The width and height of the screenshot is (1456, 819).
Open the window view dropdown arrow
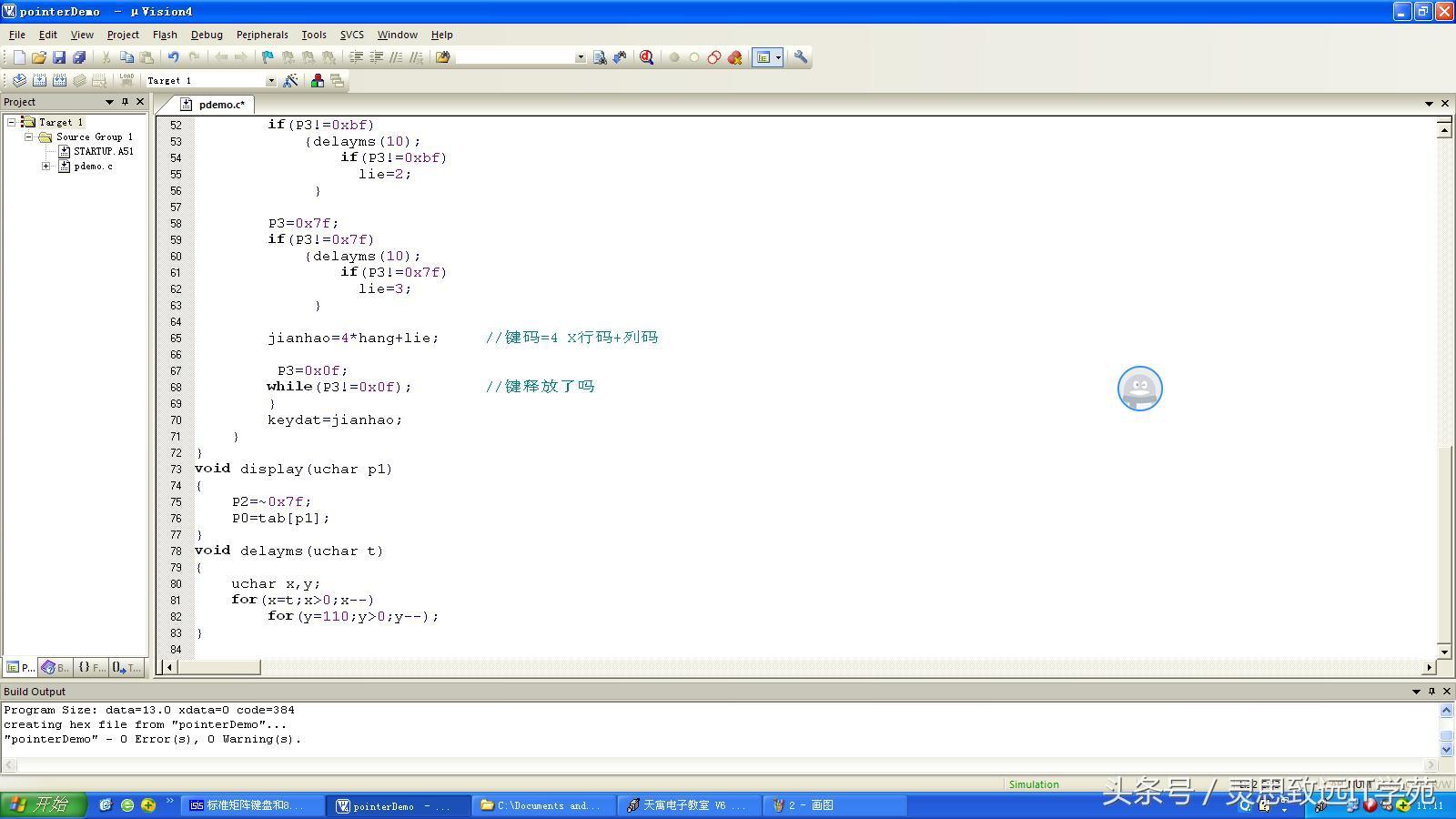click(778, 57)
